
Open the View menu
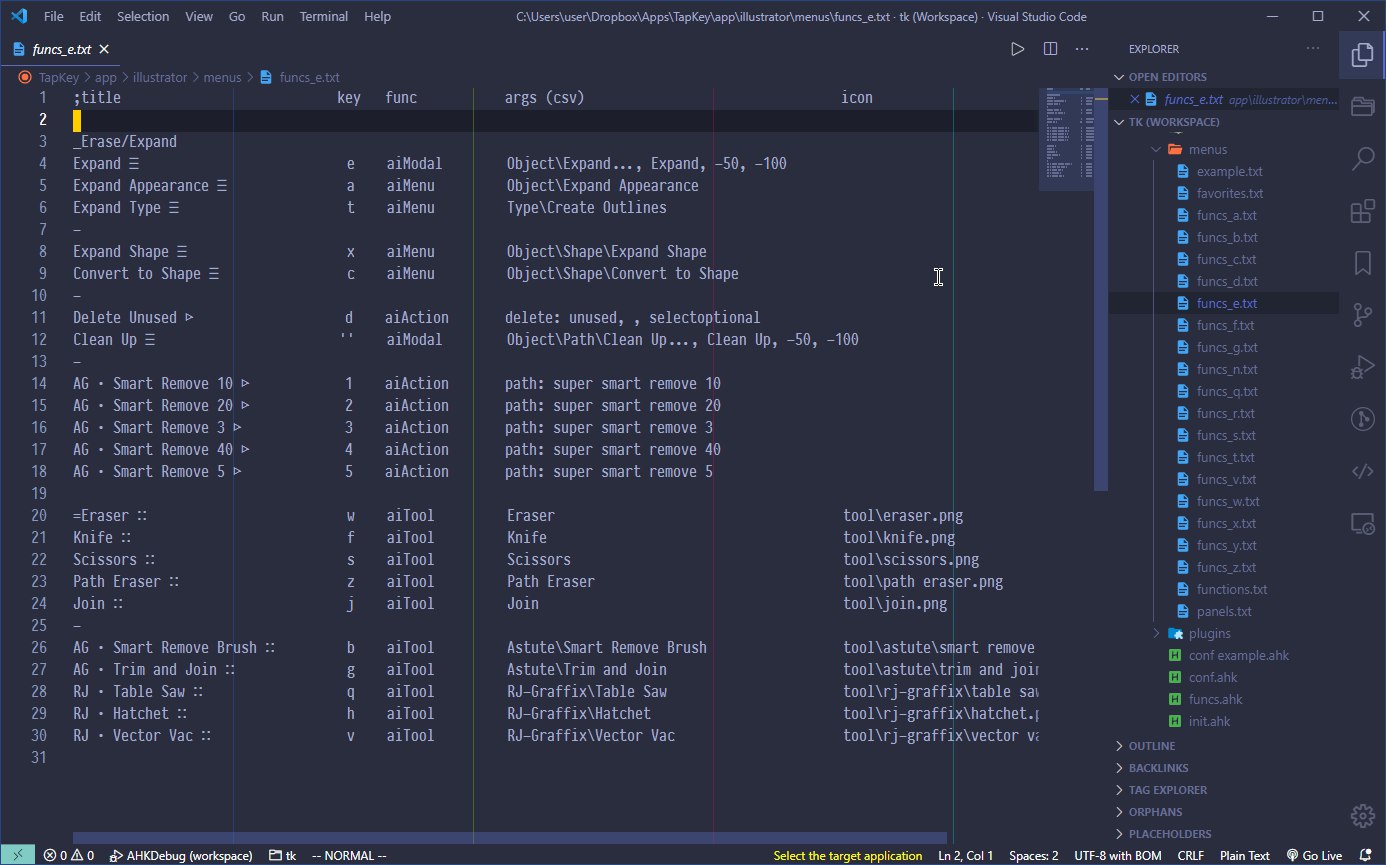pos(199,17)
